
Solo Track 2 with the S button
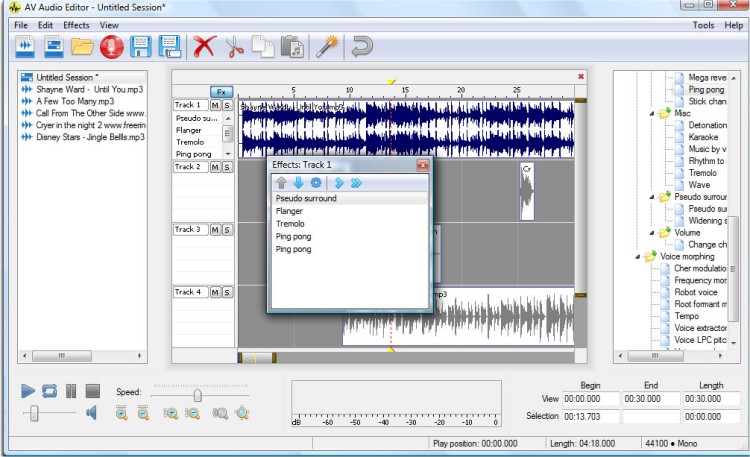(x=227, y=167)
